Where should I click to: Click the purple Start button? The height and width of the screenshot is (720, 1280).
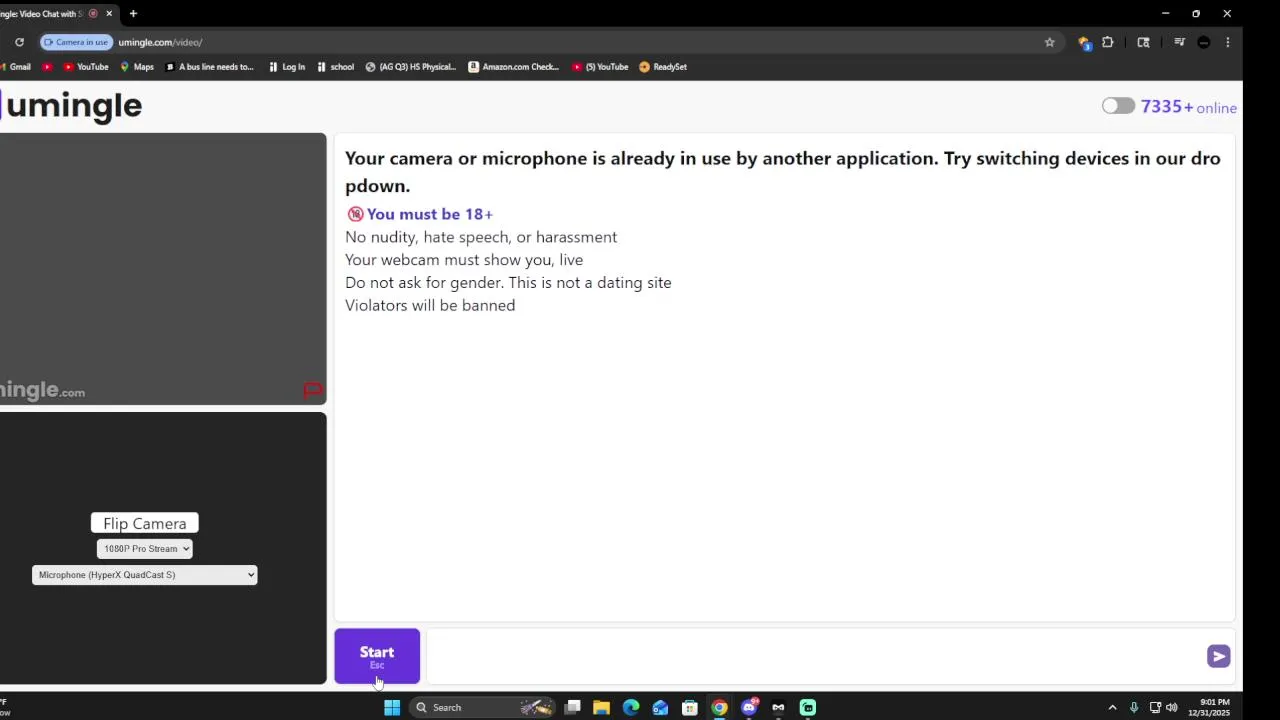[x=377, y=656]
